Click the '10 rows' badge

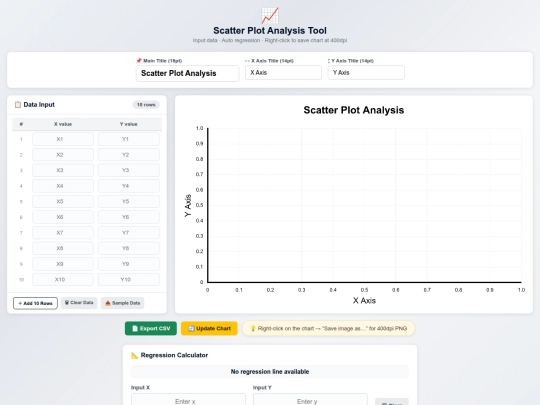click(146, 105)
